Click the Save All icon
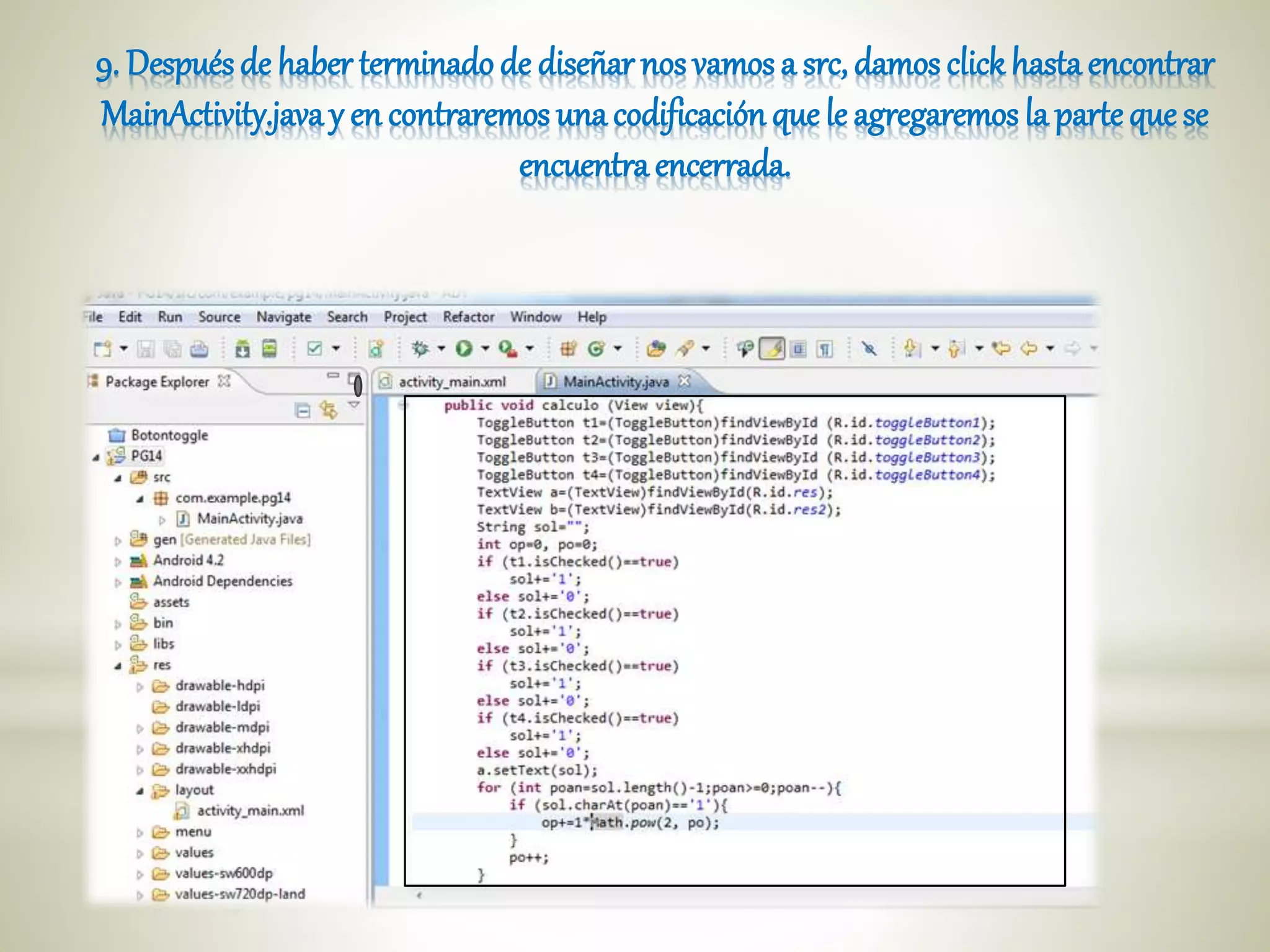This screenshot has width=1270, height=952. (x=172, y=350)
